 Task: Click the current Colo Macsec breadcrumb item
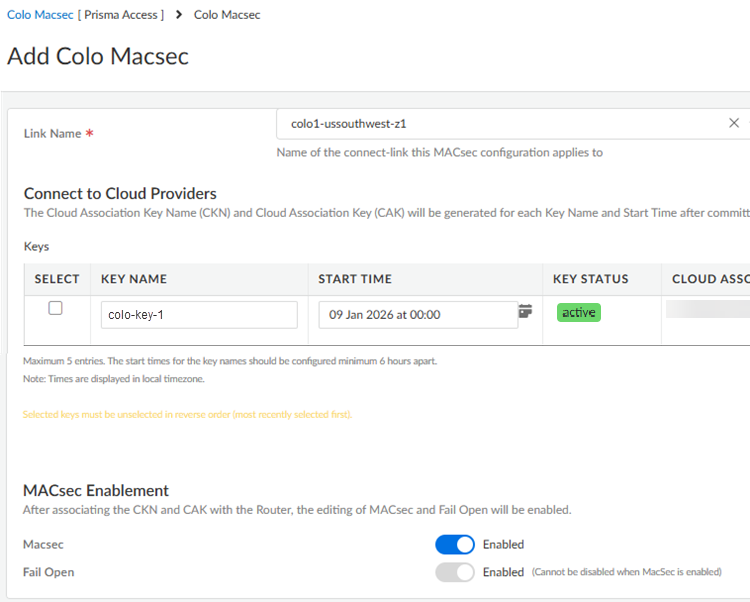point(227,15)
